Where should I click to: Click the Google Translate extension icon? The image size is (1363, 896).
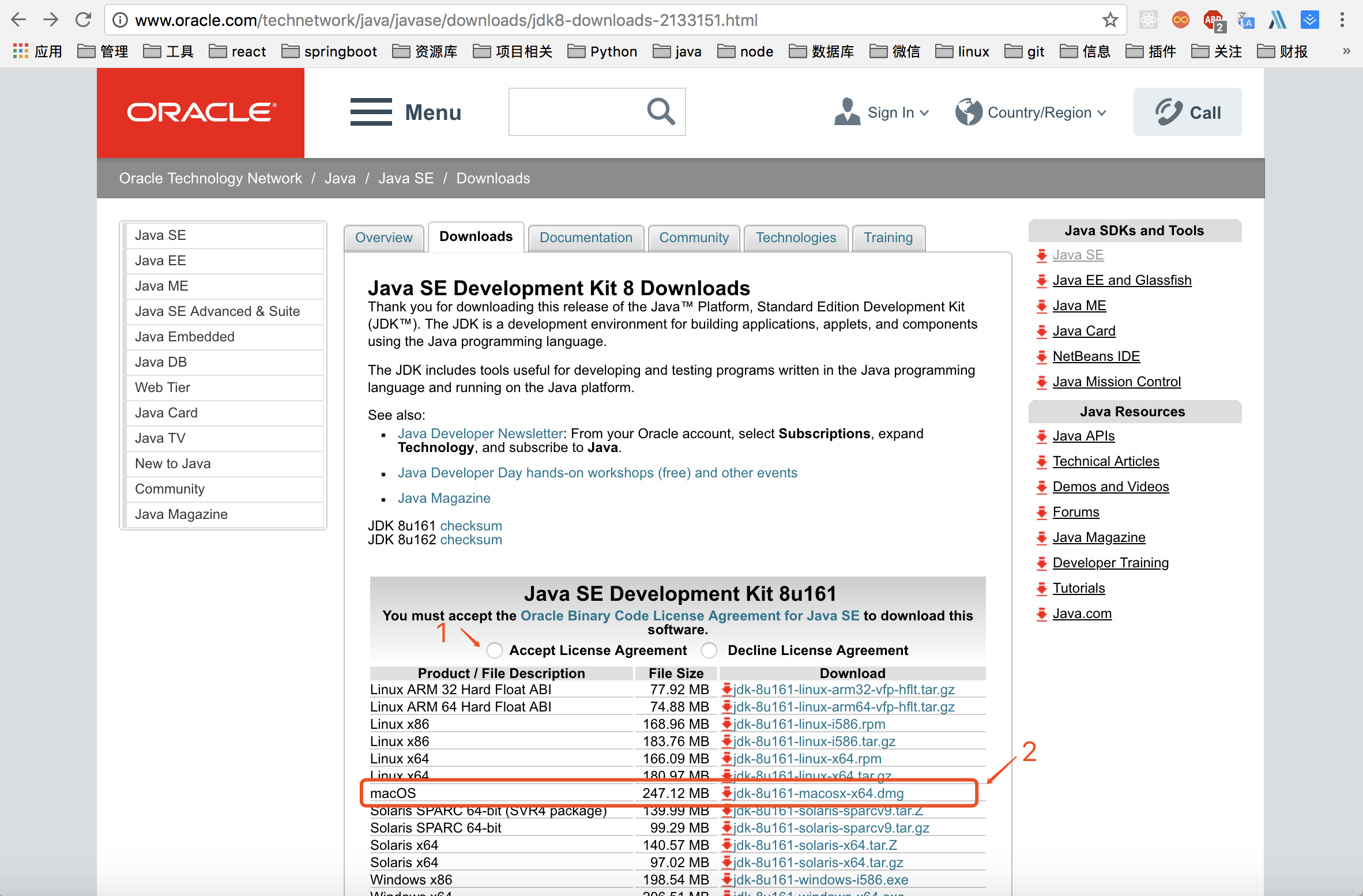tap(1245, 20)
